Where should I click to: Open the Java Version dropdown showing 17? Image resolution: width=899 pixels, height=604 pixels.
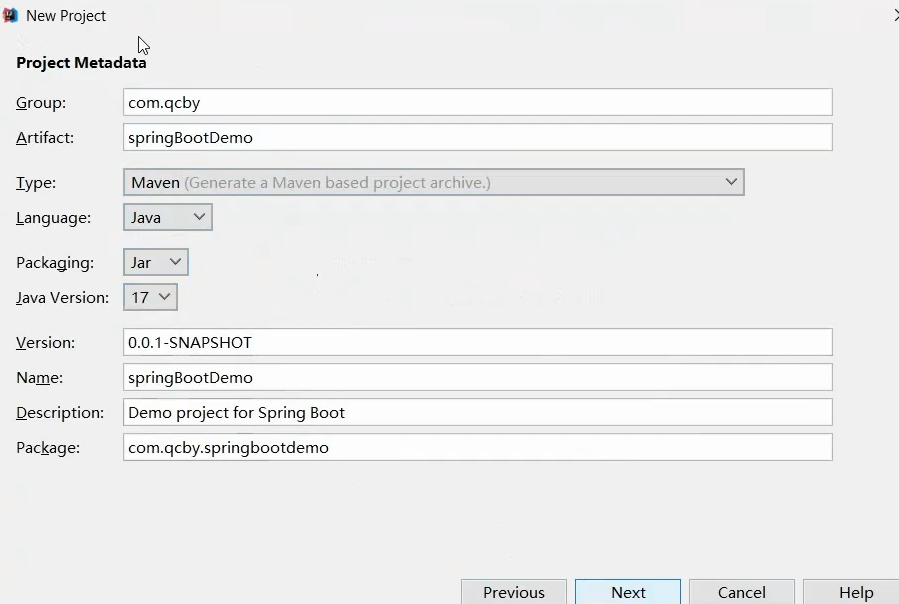150,297
